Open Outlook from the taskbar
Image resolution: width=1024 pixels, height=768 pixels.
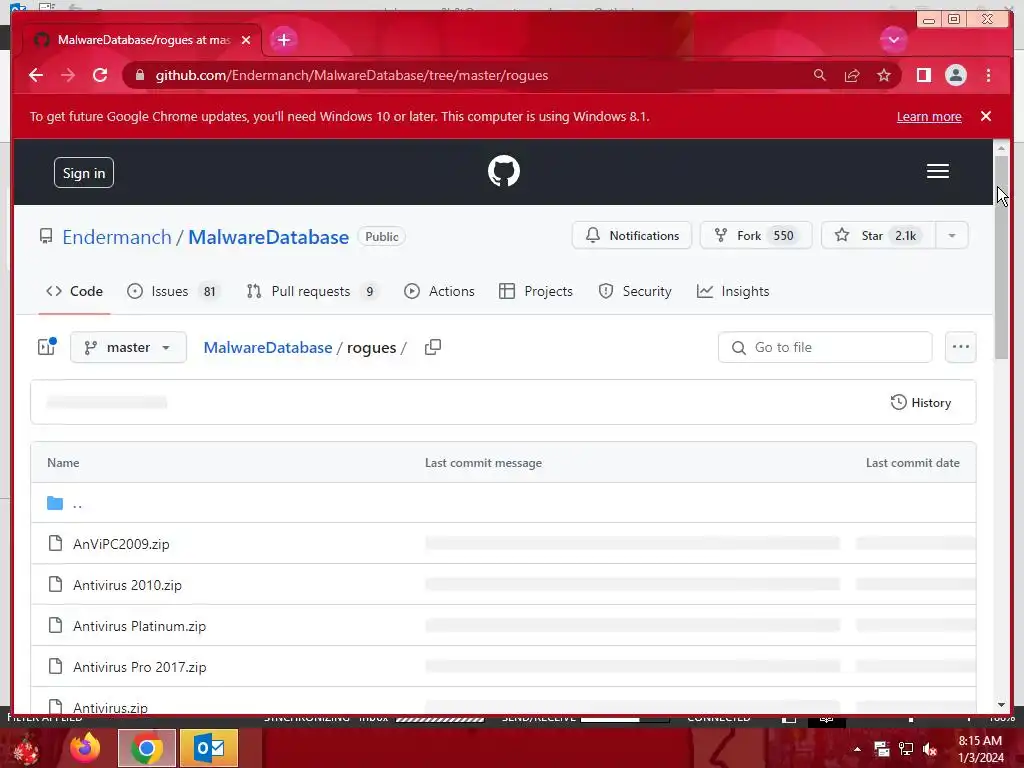(x=209, y=748)
